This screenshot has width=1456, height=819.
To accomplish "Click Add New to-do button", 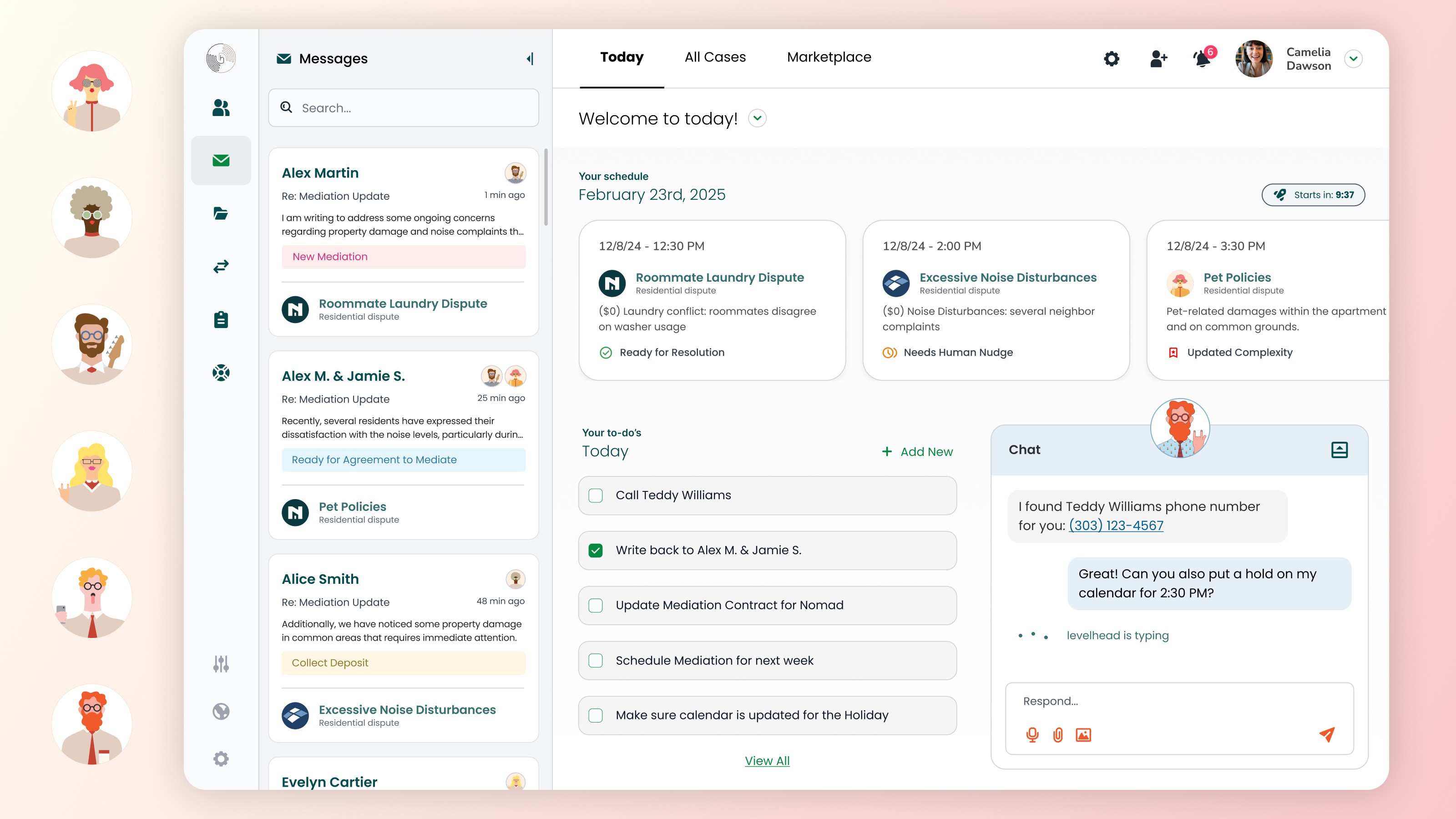I will [917, 452].
